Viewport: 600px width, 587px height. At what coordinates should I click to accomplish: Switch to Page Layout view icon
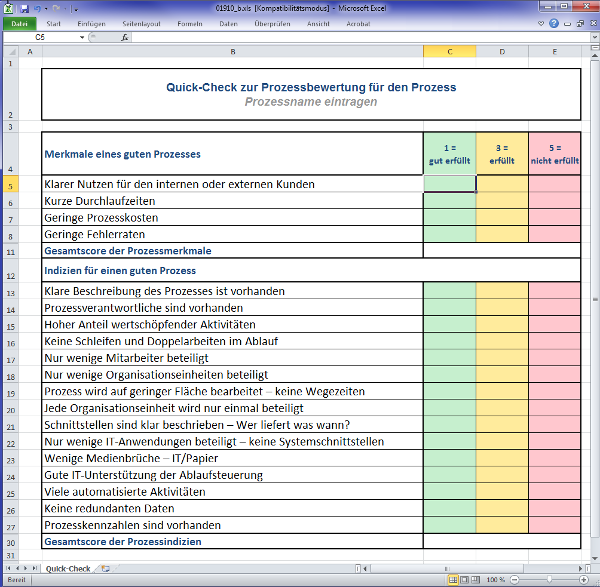(463, 579)
